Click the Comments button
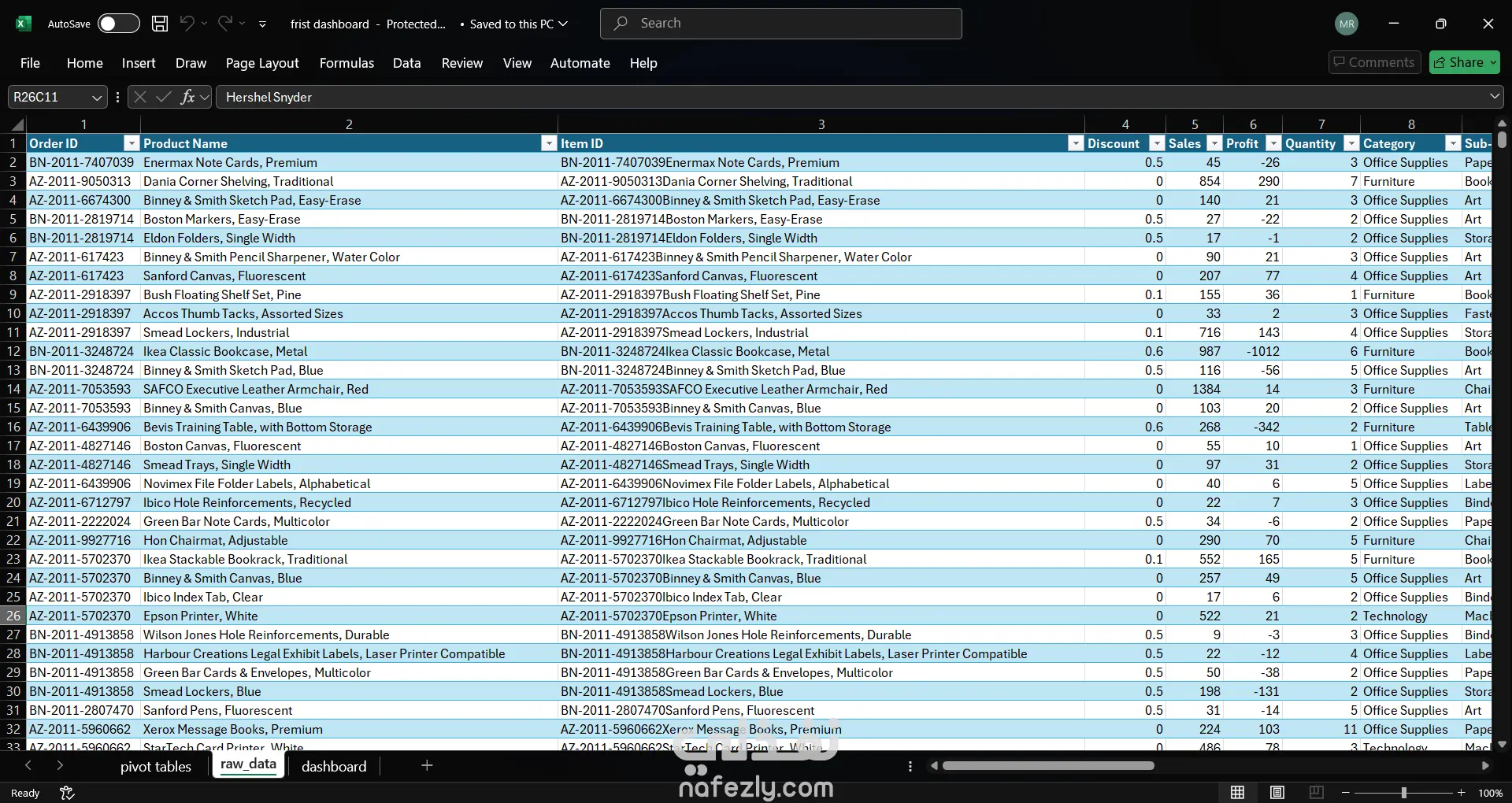 coord(1374,62)
